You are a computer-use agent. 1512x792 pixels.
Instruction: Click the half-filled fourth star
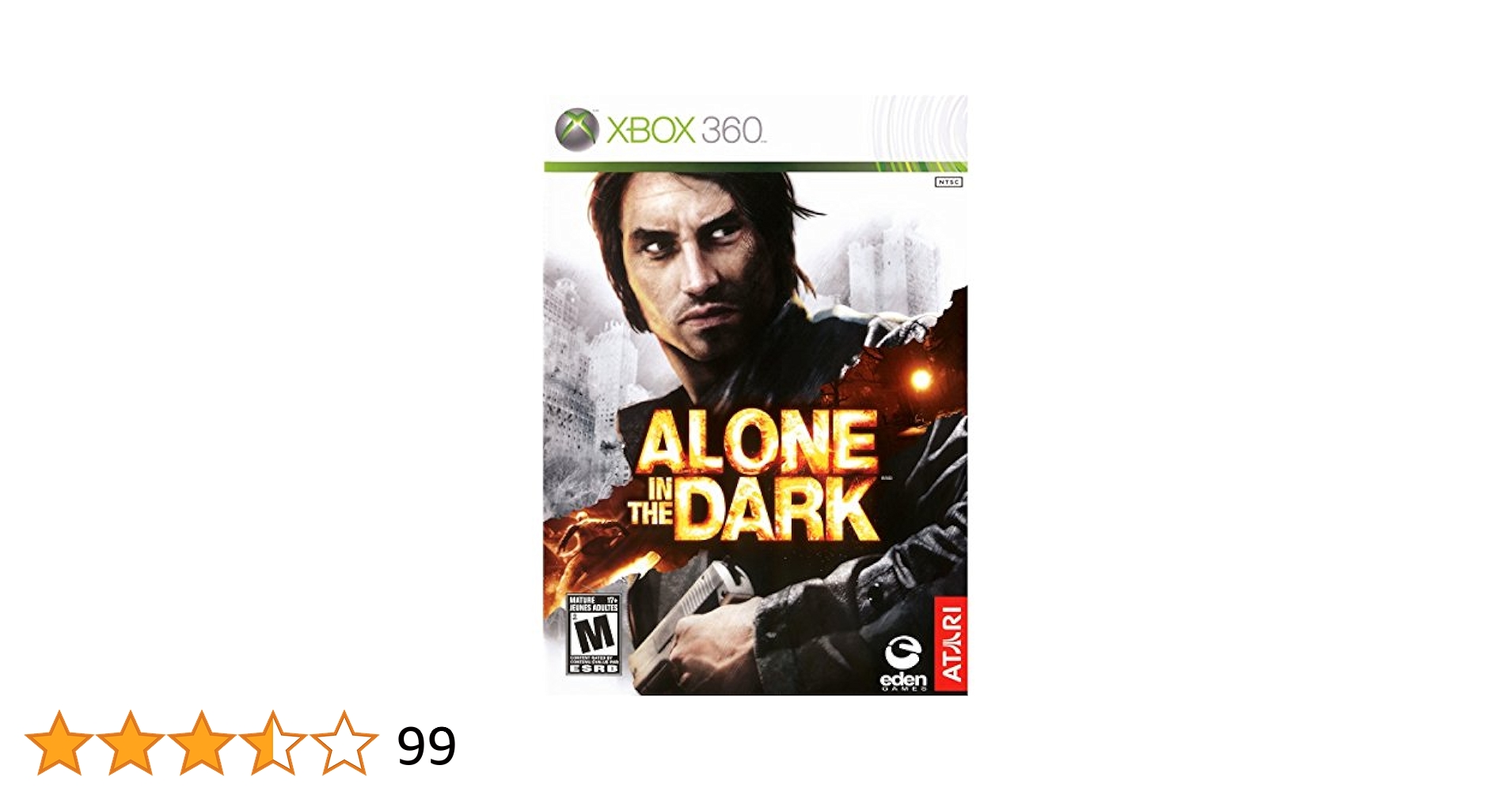[x=272, y=743]
